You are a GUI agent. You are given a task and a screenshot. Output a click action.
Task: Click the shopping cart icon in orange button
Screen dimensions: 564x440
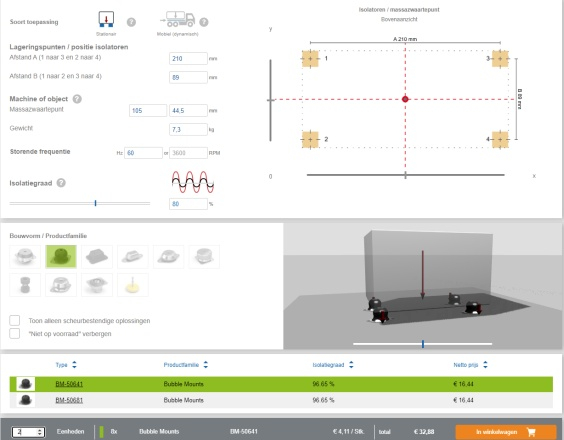click(531, 432)
